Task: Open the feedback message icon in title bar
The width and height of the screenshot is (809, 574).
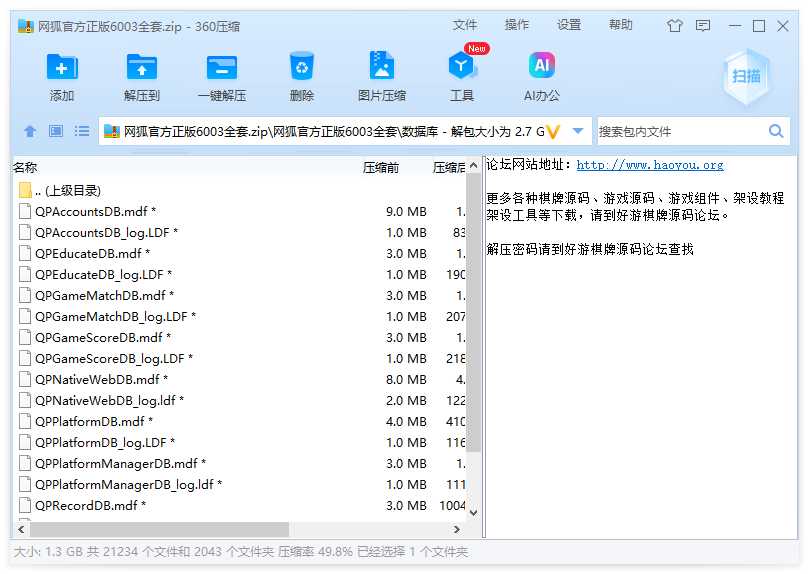Action: [703, 25]
